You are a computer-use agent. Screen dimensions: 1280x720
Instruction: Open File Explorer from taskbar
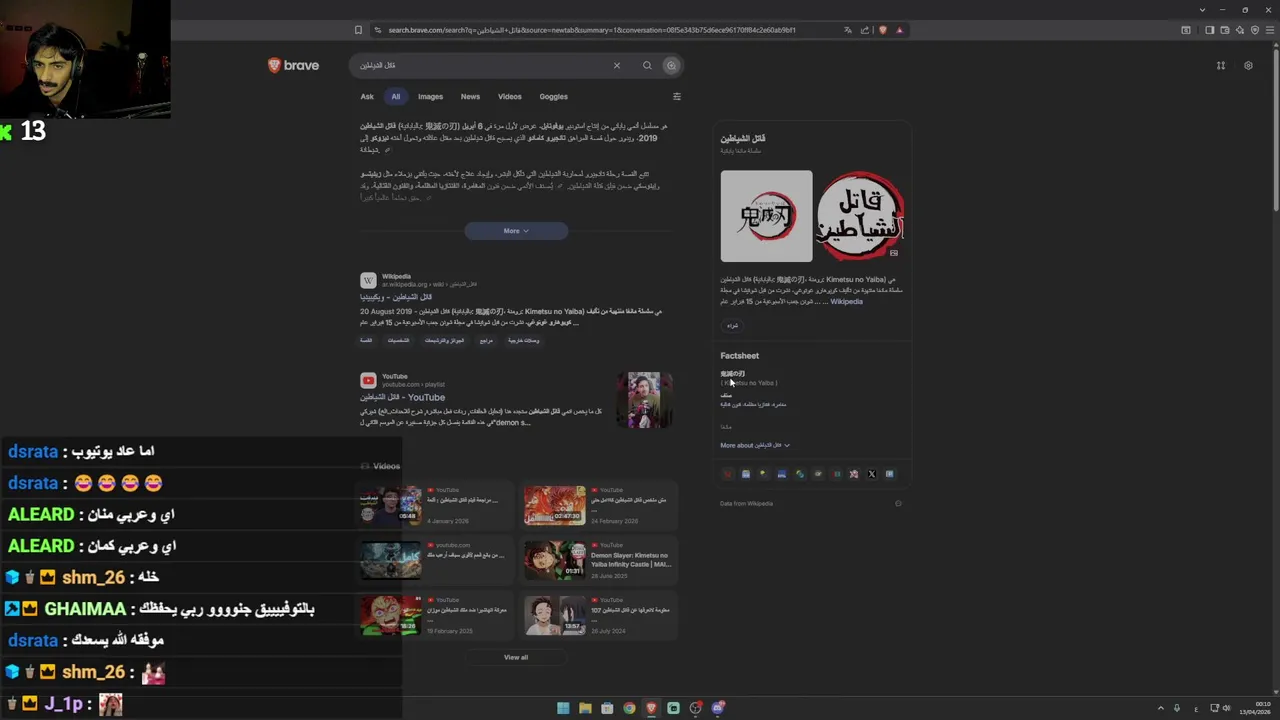tap(585, 708)
